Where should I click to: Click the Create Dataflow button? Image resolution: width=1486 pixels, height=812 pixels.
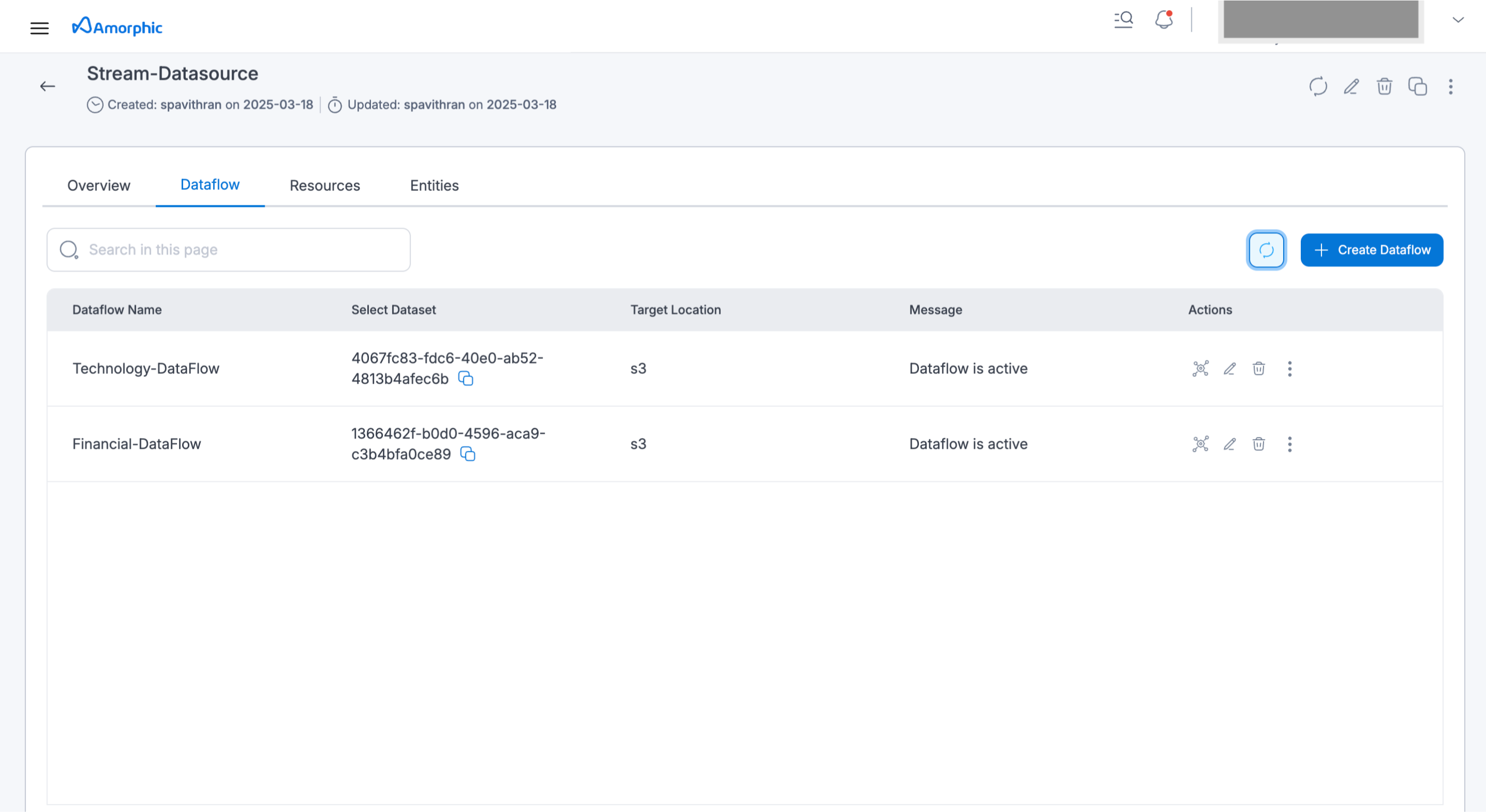(1371, 250)
